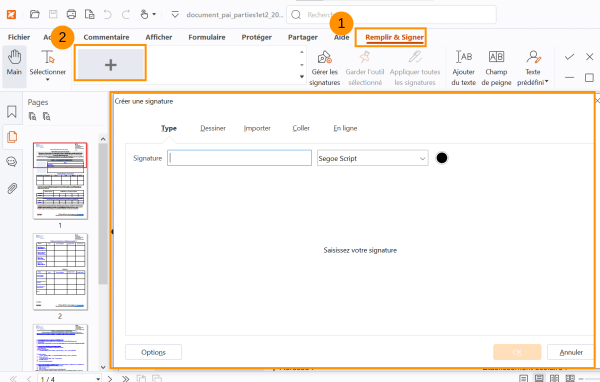Confirm signature with OK button
600x382 pixels.
click(x=517, y=352)
